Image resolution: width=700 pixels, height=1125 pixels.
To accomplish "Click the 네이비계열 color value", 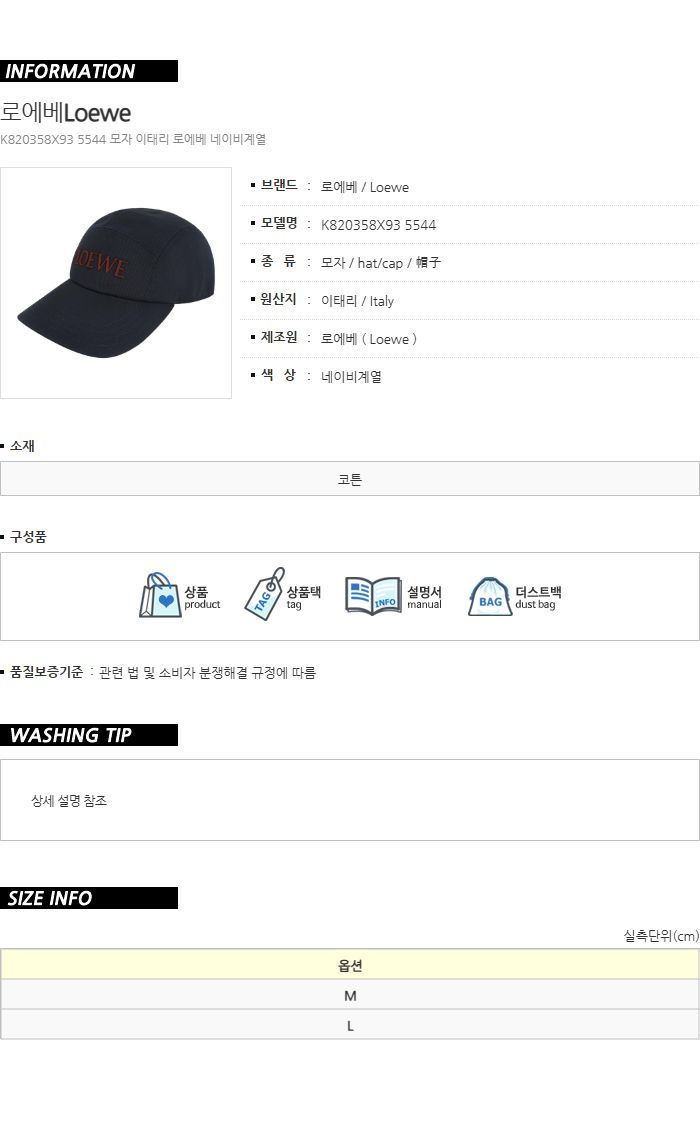I will (x=351, y=376).
